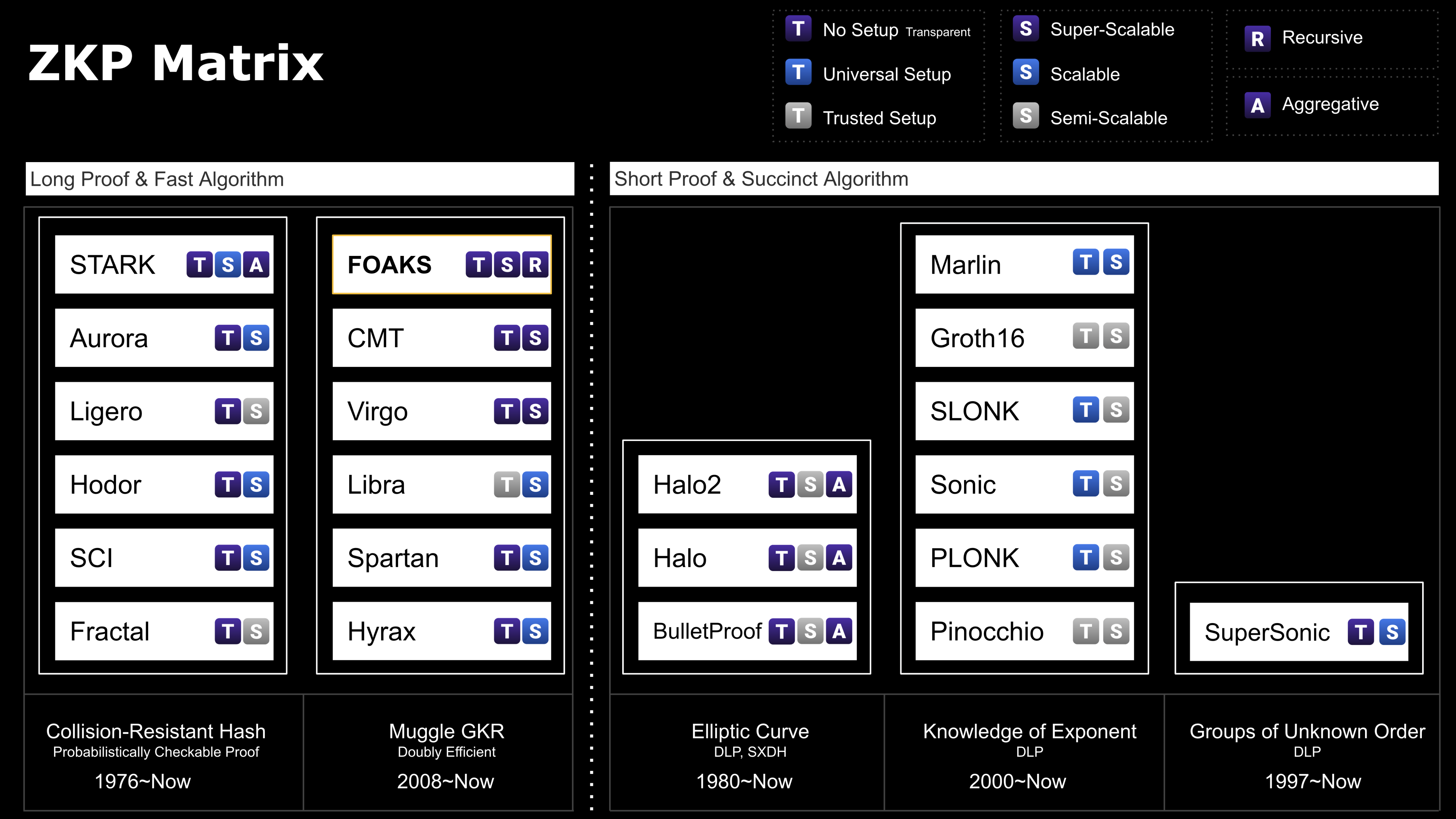Select the Super-Scalable "S" legend badge
1456x819 pixels.
(1025, 28)
